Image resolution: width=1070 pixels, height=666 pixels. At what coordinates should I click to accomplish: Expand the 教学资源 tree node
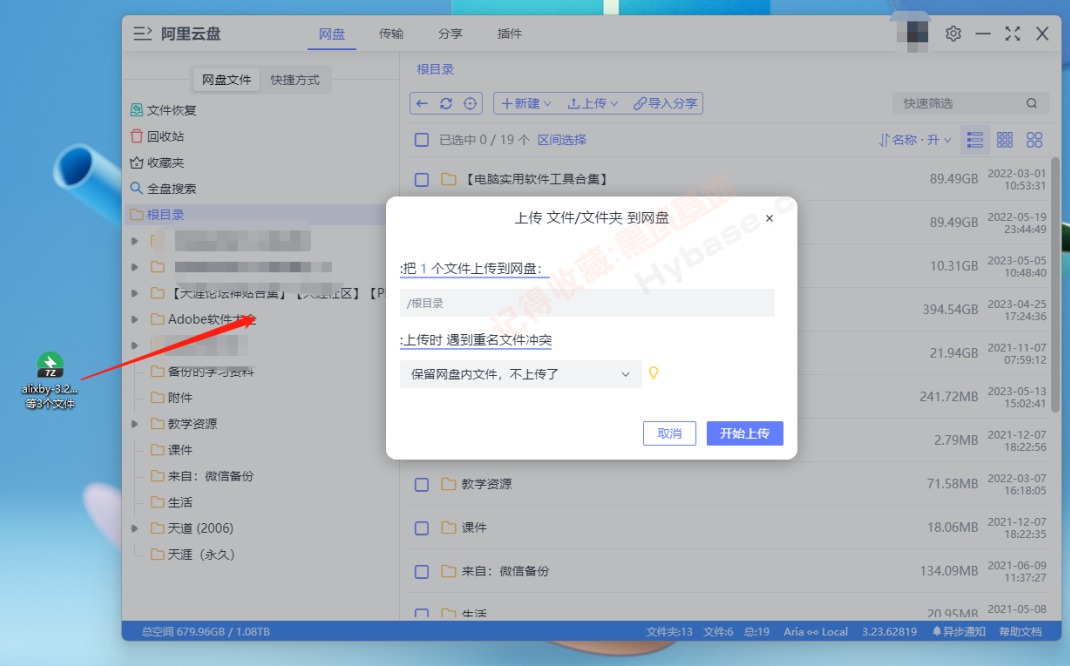(134, 424)
